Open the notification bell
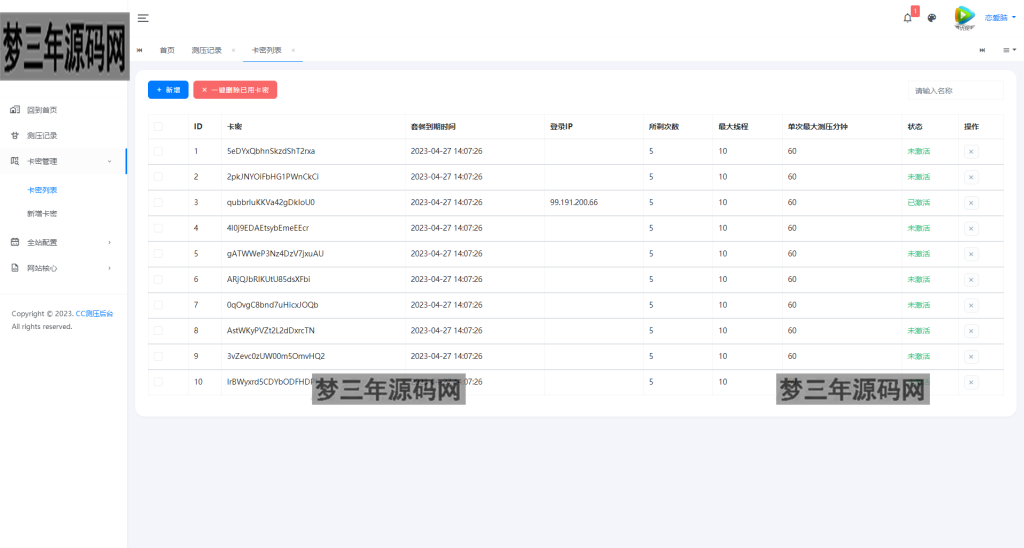 click(908, 18)
